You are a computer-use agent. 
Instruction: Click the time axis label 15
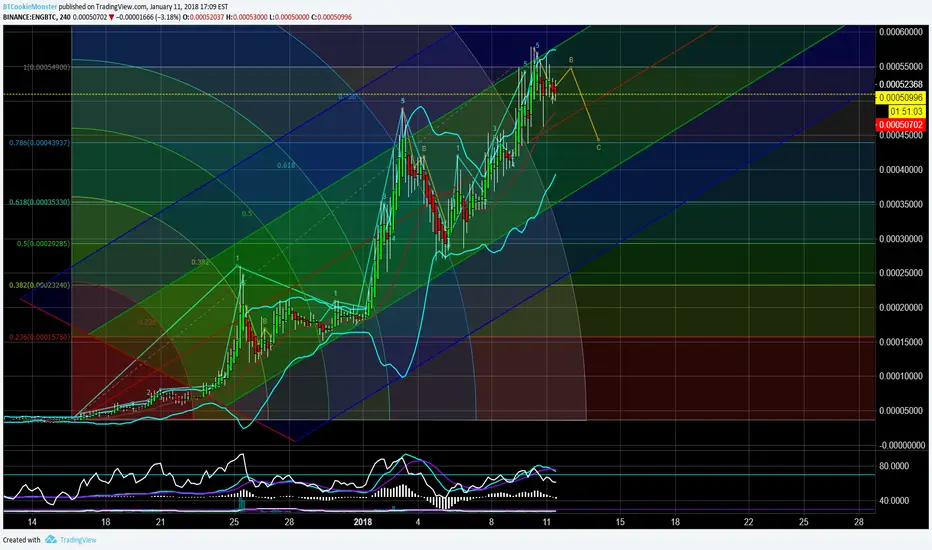pos(620,521)
